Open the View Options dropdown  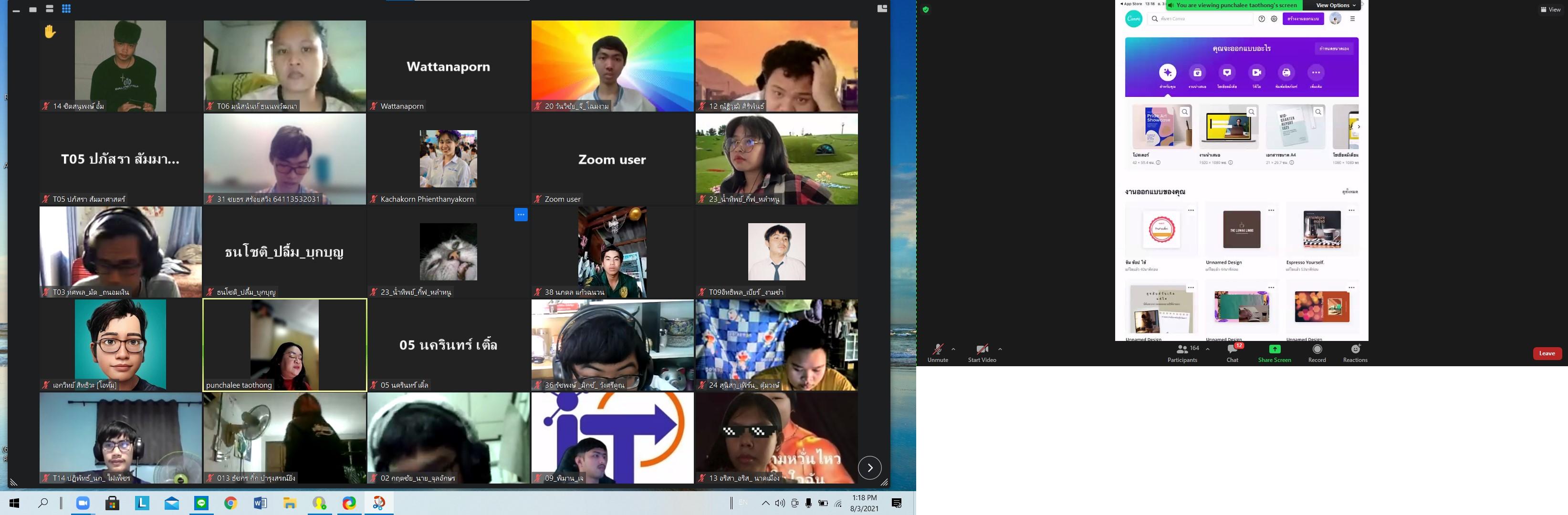point(1336,5)
